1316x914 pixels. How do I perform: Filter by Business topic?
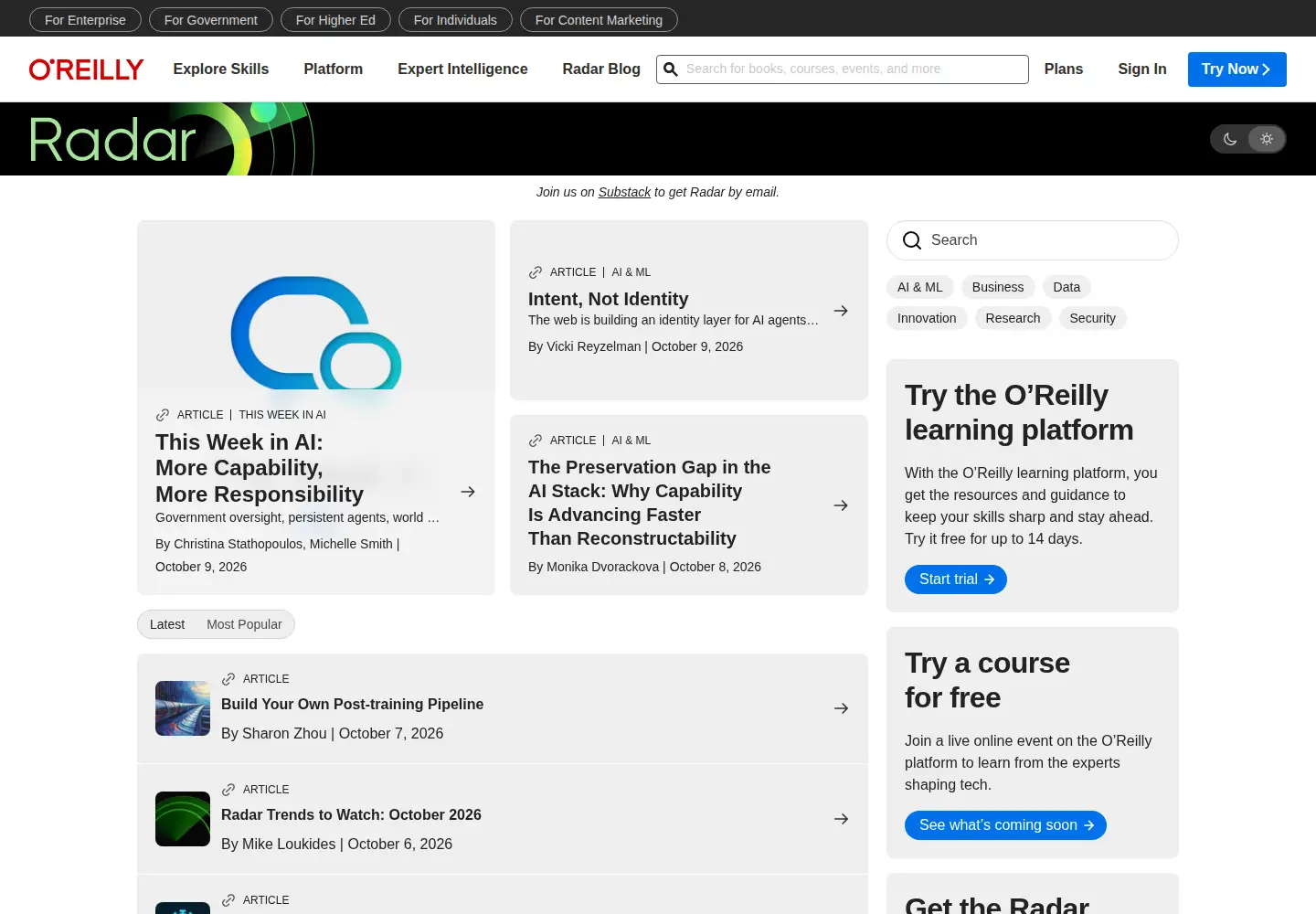998,287
